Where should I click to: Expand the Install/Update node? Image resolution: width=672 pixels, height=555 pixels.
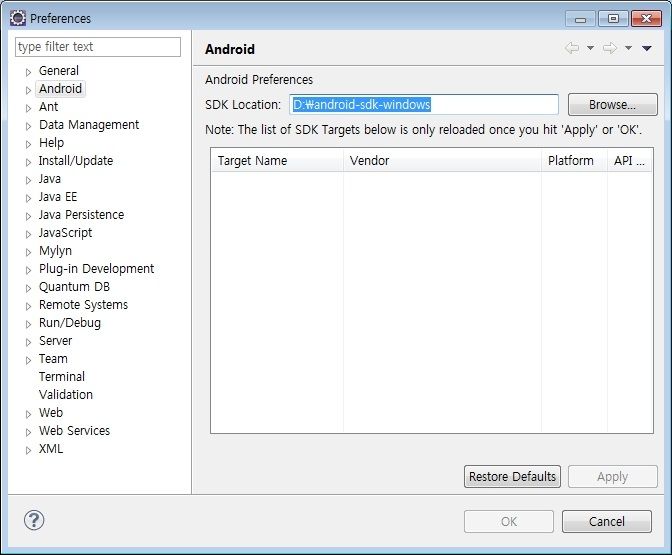point(28,162)
